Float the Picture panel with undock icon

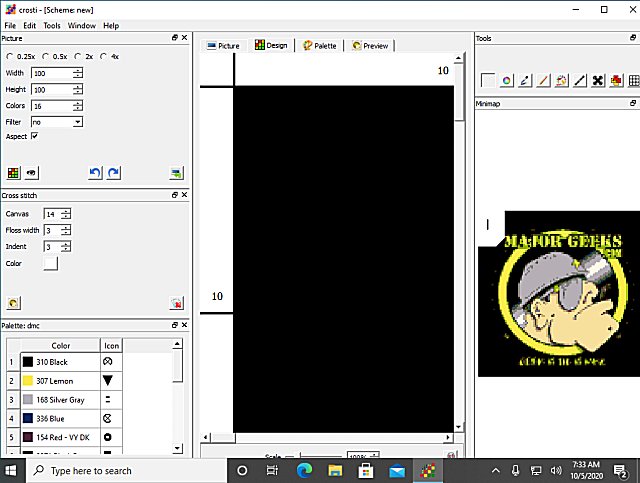tap(175, 38)
